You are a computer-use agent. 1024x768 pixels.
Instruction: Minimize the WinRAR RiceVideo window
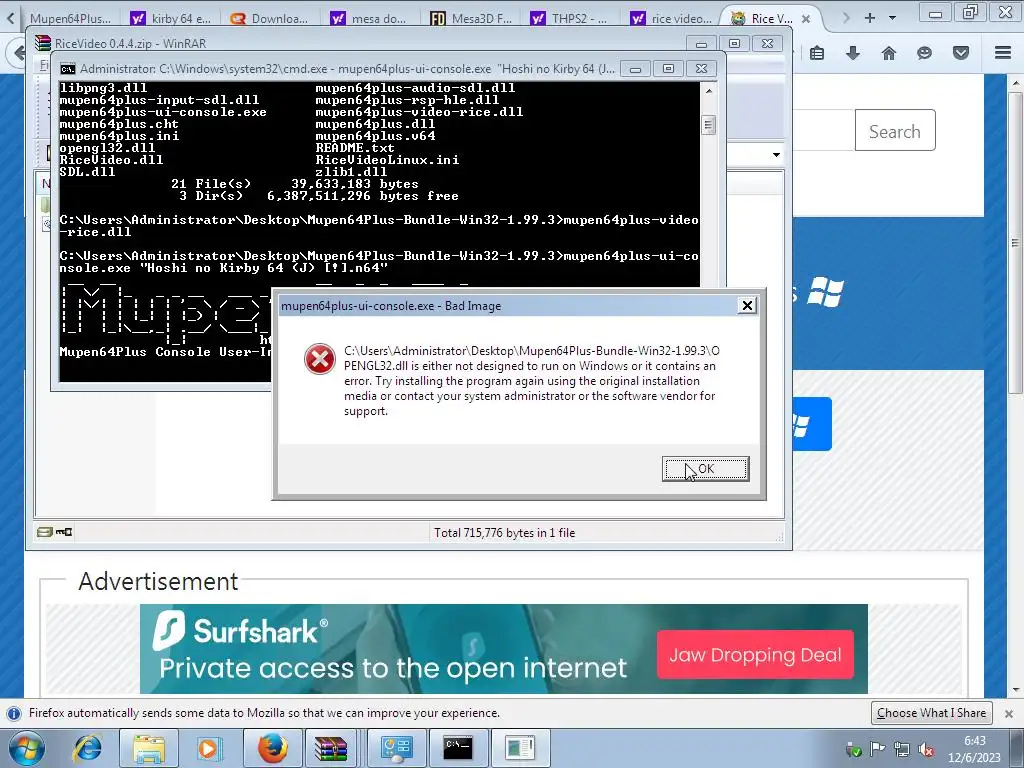coord(701,44)
